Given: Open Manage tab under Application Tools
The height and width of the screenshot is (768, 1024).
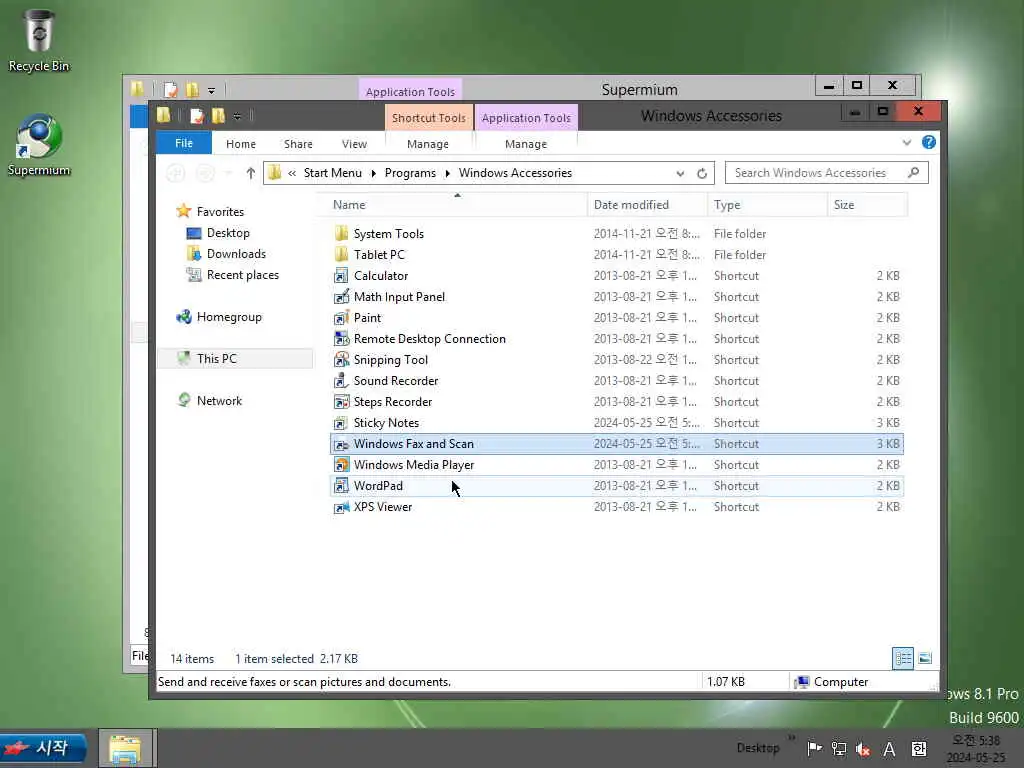Looking at the screenshot, I should tap(526, 144).
